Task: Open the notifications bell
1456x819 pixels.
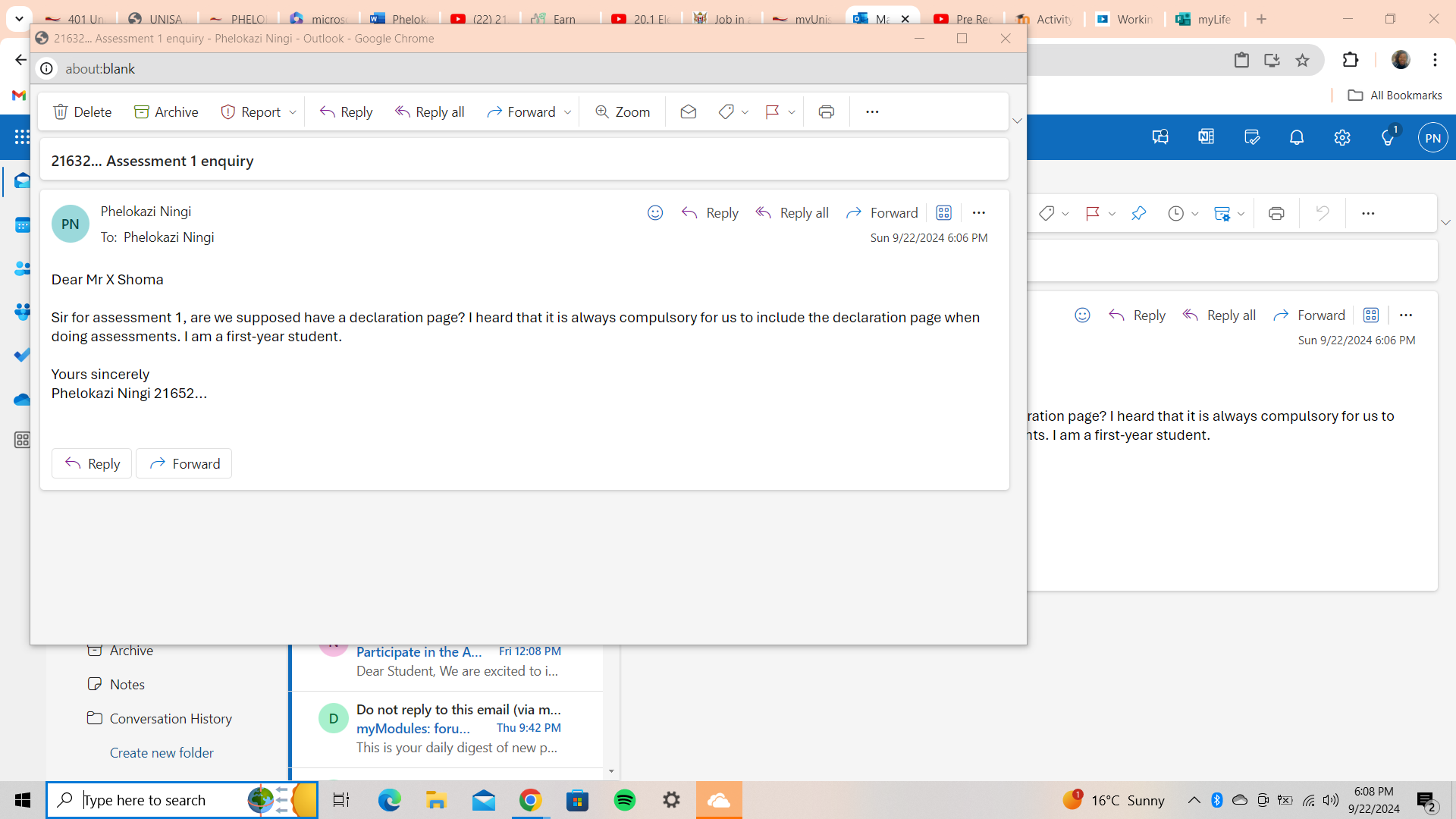Action: pyautogui.click(x=1297, y=137)
